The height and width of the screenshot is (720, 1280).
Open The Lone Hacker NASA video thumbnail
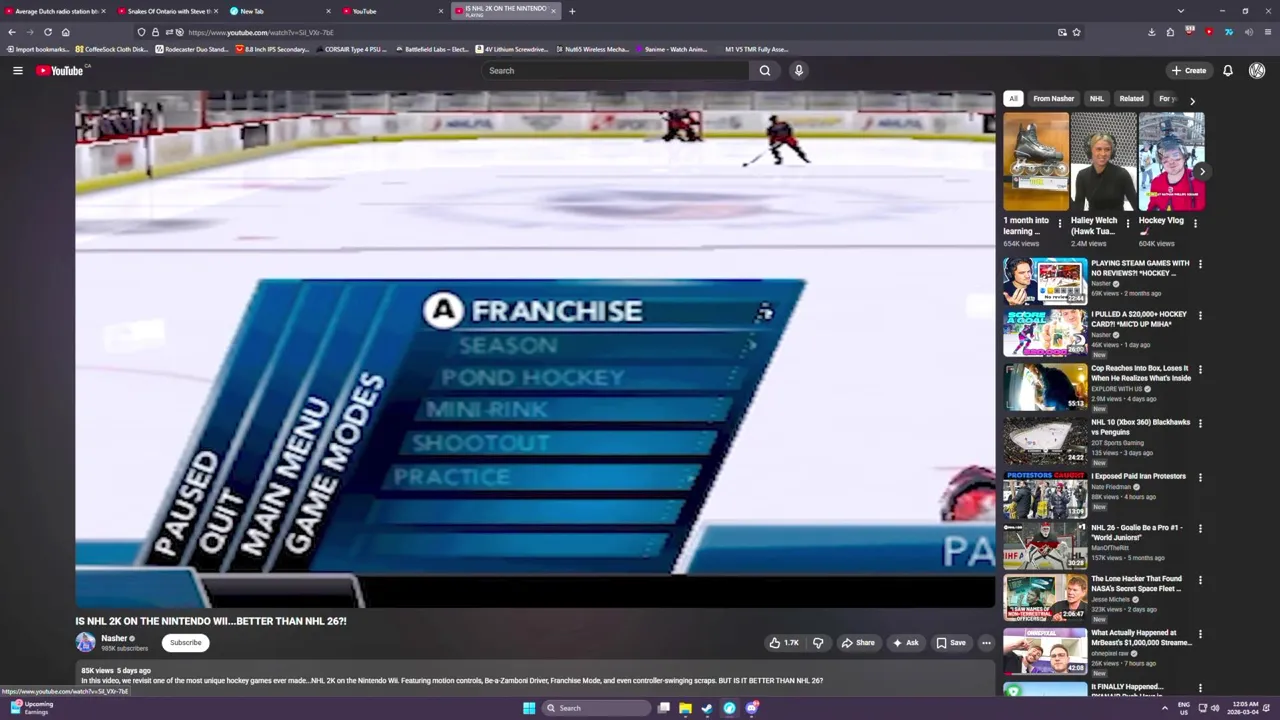(1045, 598)
